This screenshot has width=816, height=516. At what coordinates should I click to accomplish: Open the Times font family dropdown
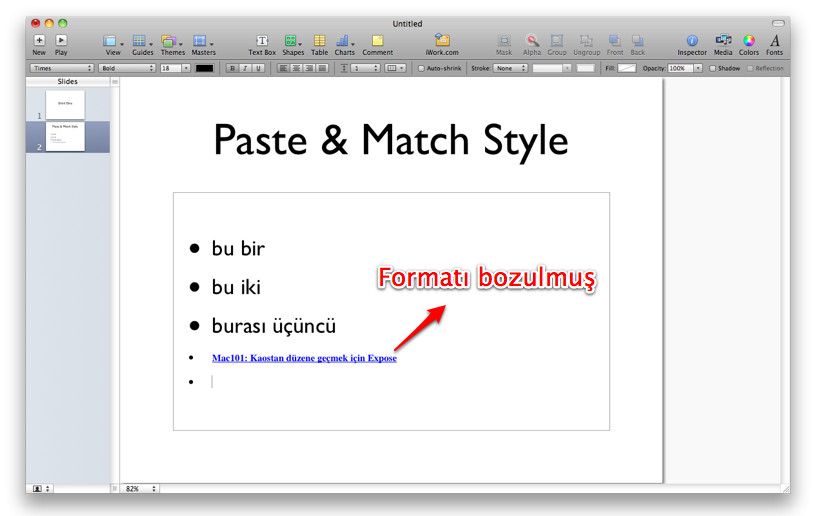point(62,69)
